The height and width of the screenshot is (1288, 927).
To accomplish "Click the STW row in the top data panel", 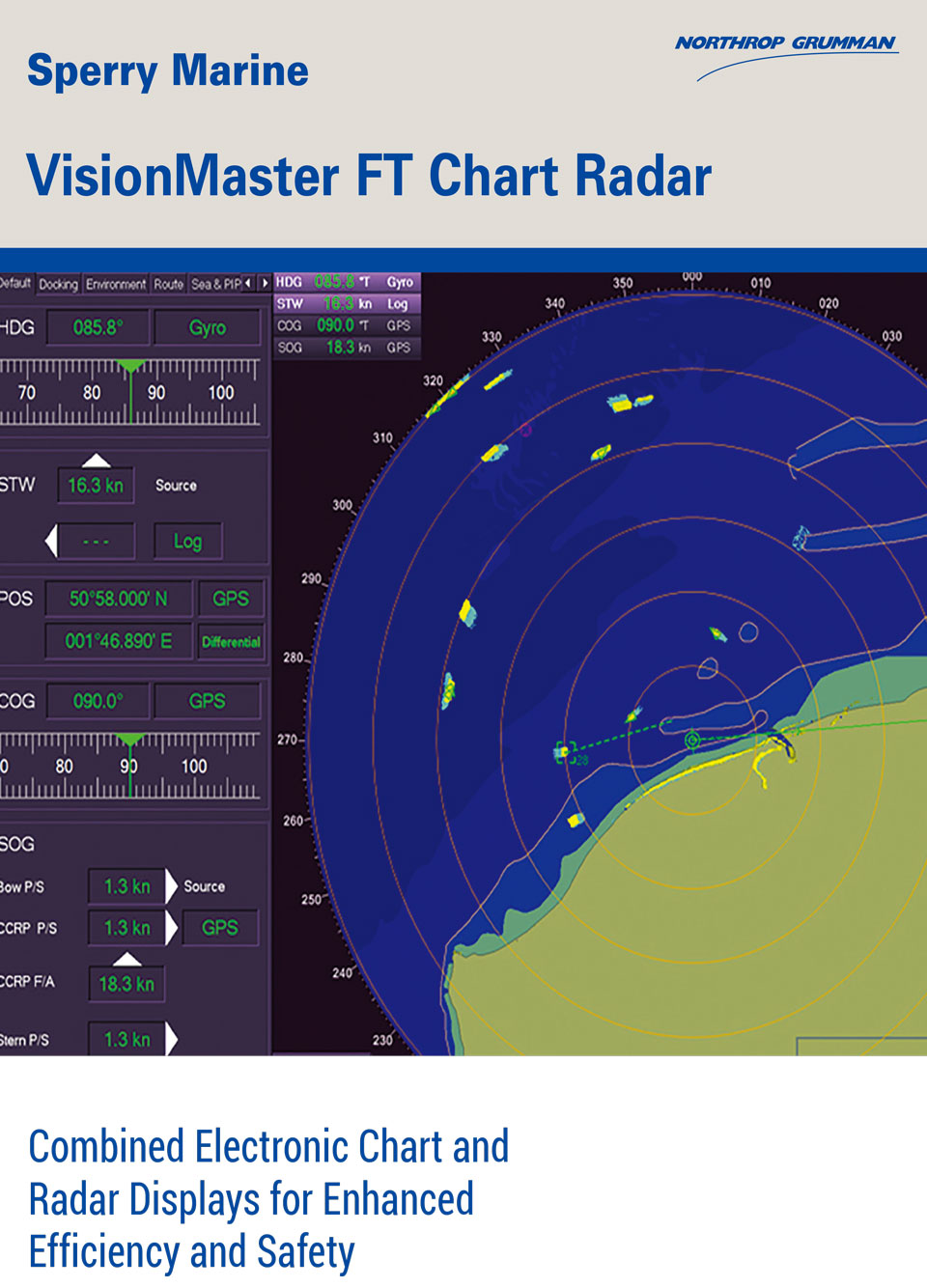I will pyautogui.click(x=347, y=304).
